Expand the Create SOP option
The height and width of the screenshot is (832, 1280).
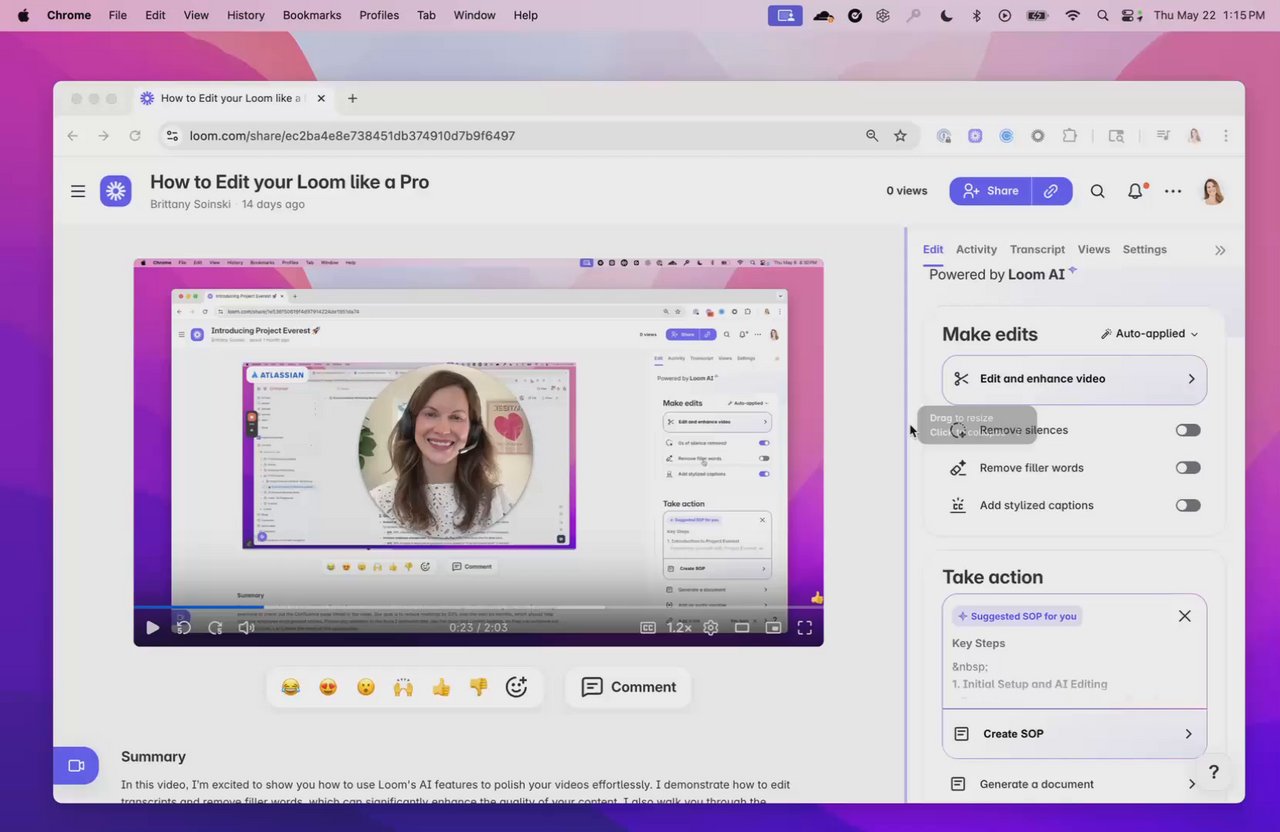(1074, 734)
